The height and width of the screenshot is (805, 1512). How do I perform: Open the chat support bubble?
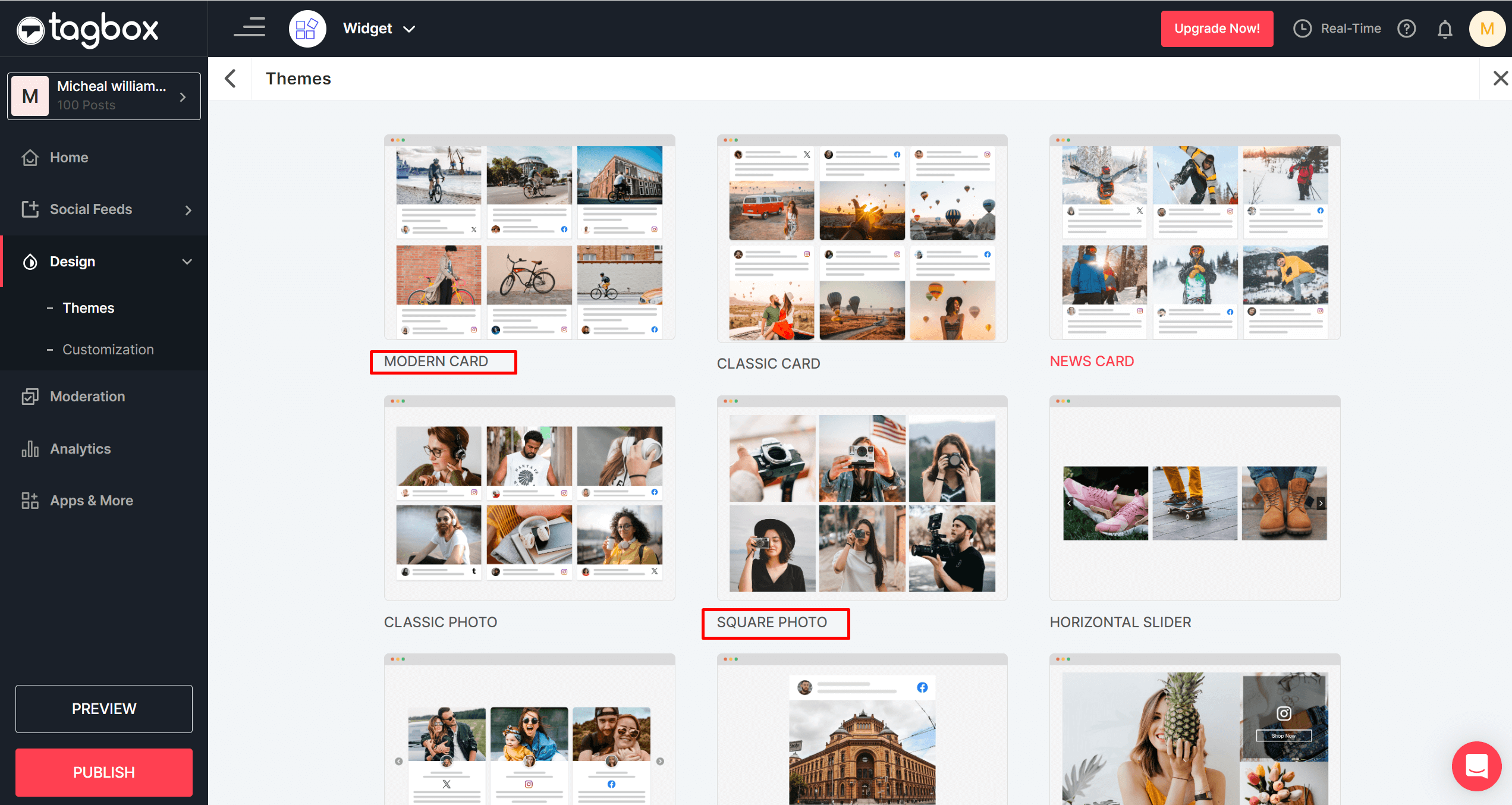(1476, 766)
